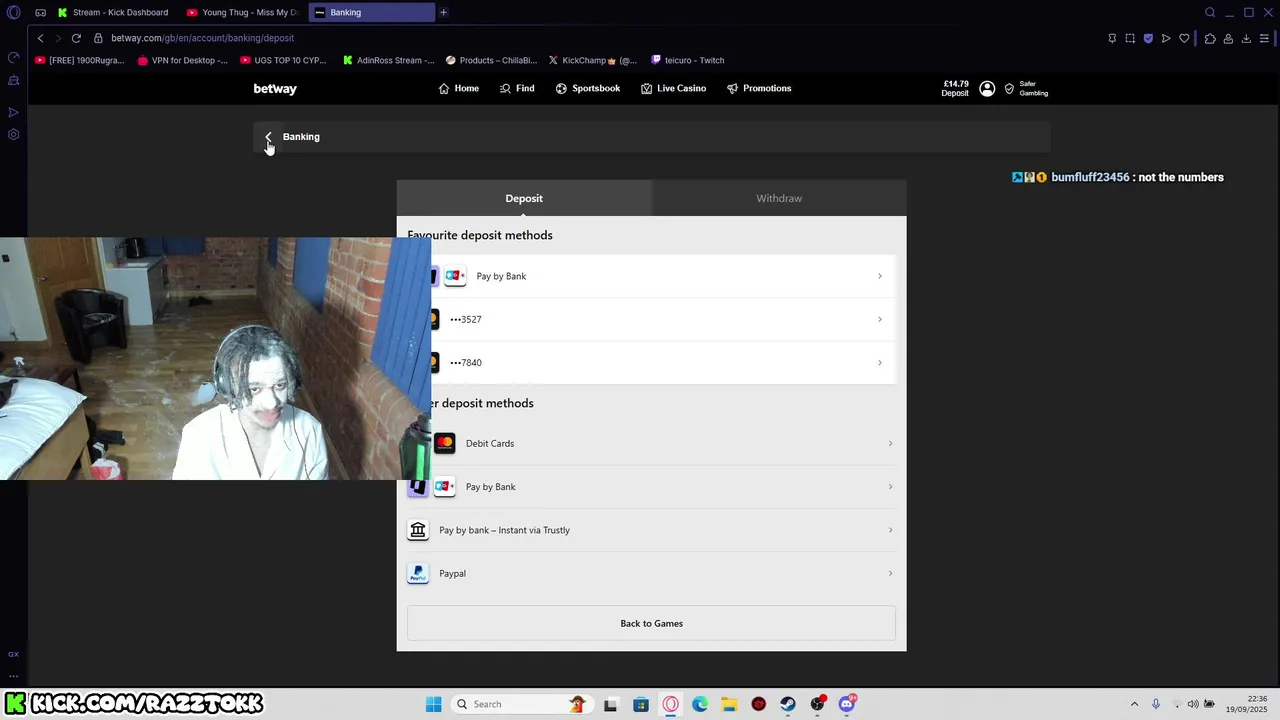The image size is (1280, 720).
Task: Open browser downloads icon
Action: (x=1246, y=38)
